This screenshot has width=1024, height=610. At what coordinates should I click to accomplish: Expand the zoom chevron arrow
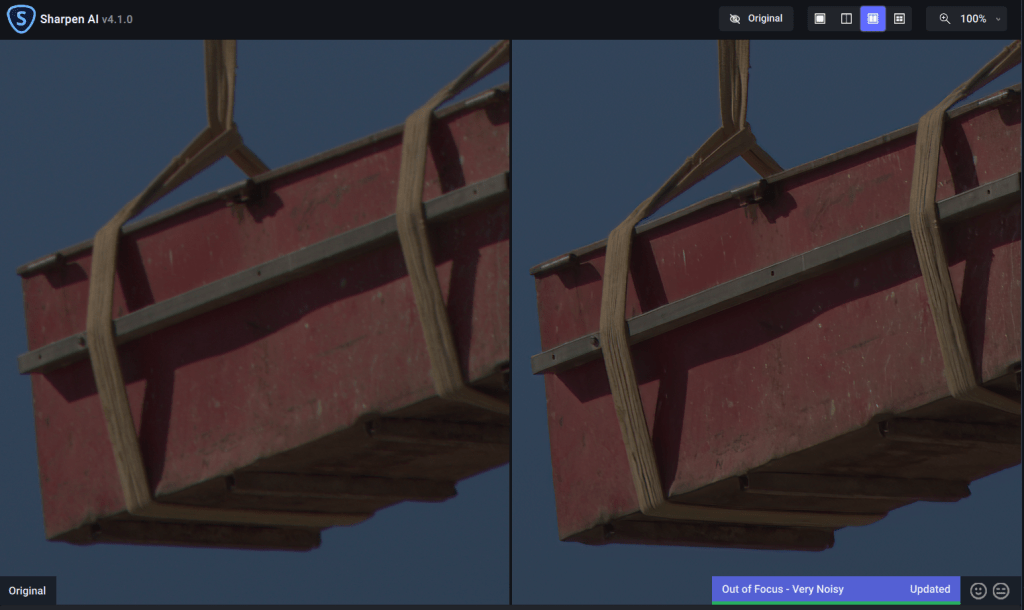pos(998,19)
